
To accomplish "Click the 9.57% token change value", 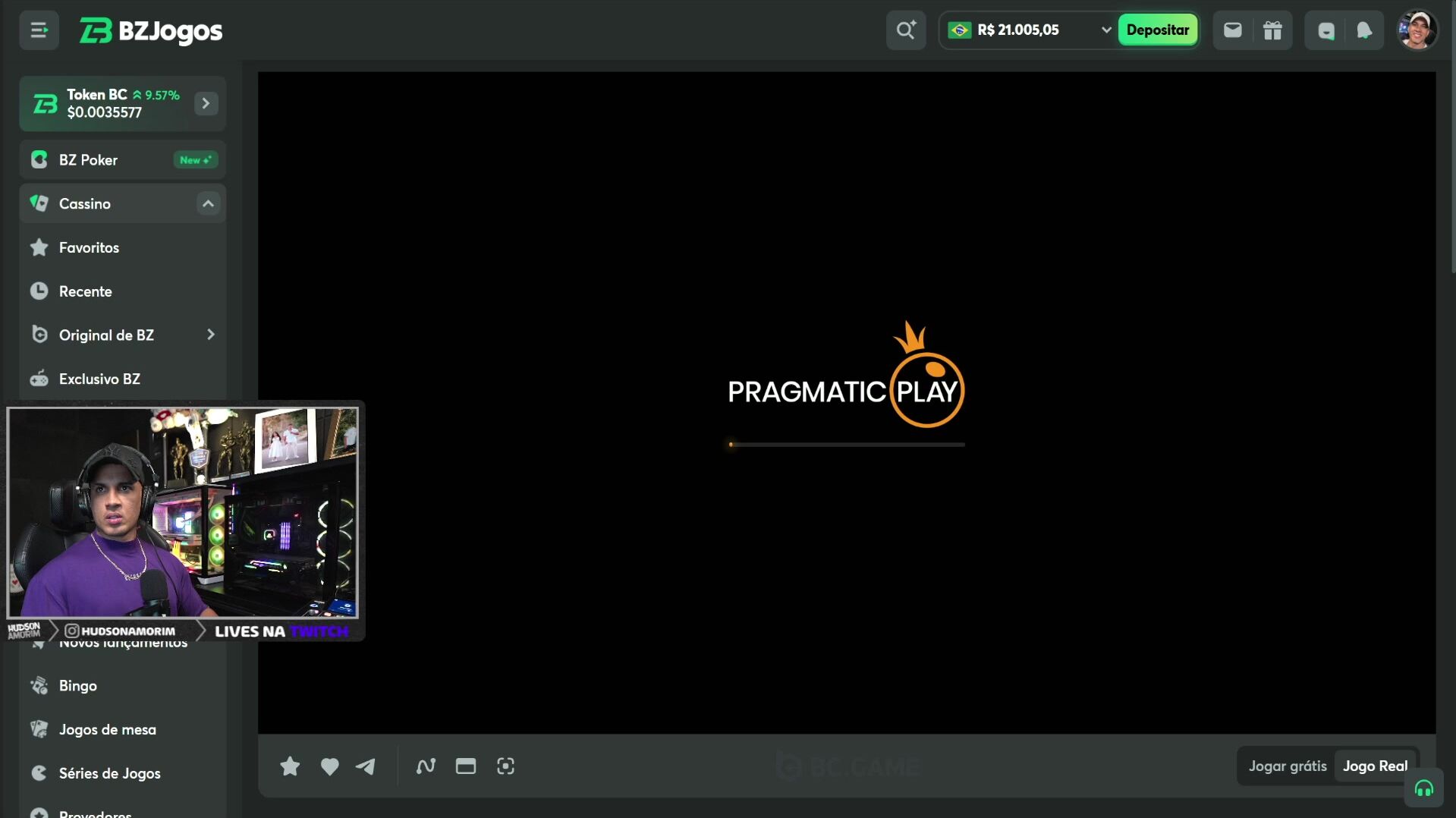I will click(162, 96).
